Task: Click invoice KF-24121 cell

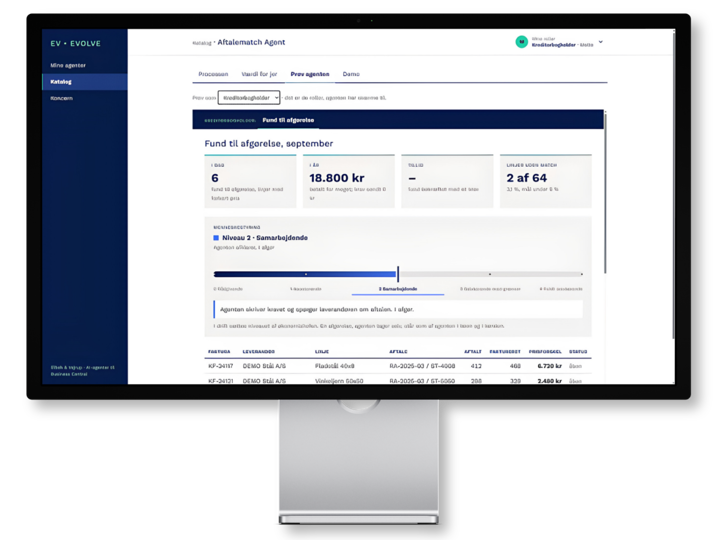Action: [220, 381]
